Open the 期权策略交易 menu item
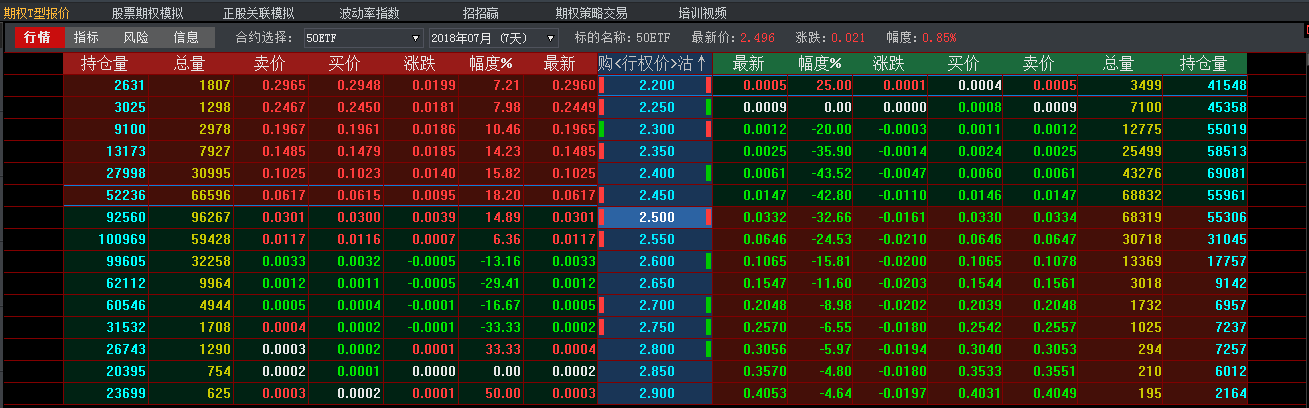This screenshot has width=1309, height=408. 591,13
